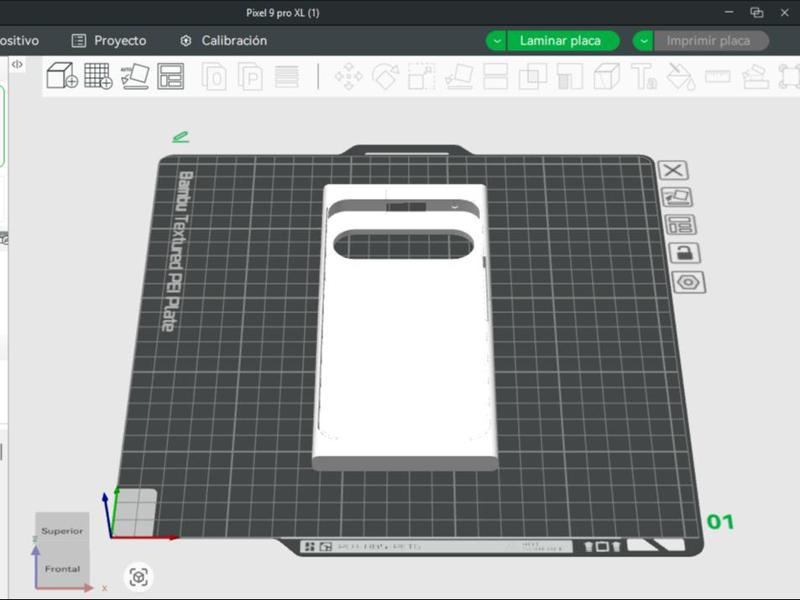Fit camera view using cube icon

click(x=138, y=577)
